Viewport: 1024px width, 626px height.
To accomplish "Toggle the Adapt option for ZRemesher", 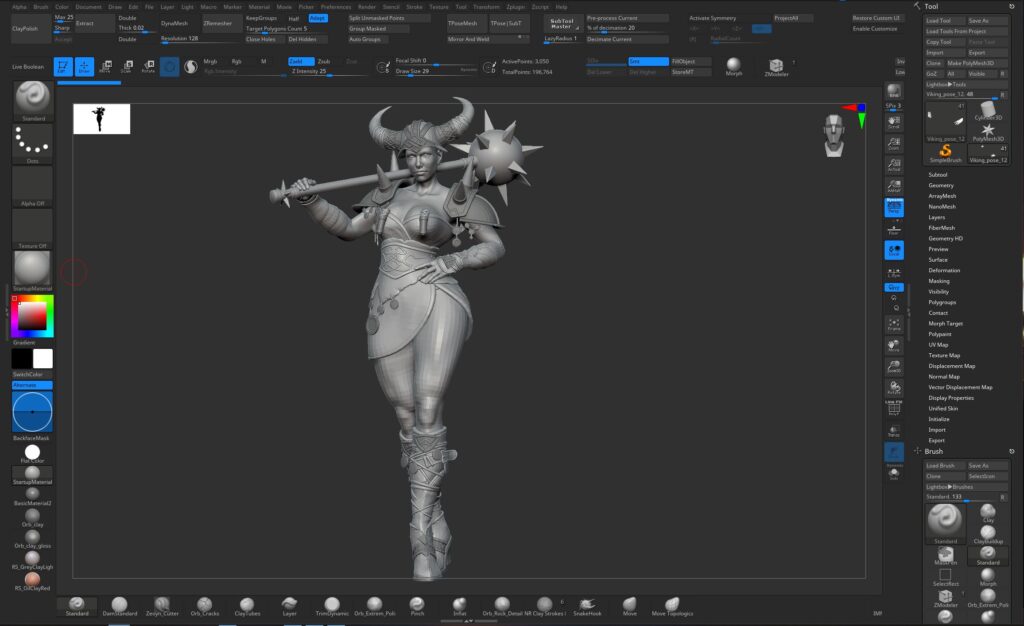I will coord(318,18).
